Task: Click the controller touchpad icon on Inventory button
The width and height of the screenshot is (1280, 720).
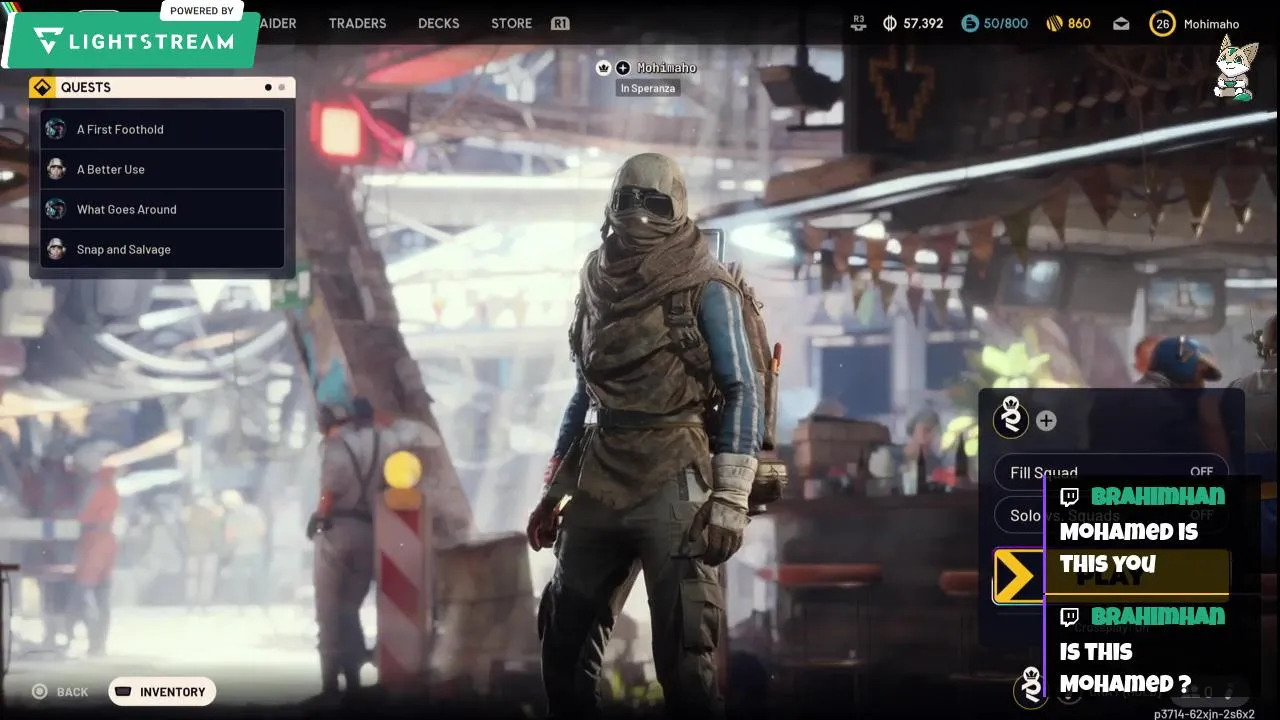Action: [123, 691]
